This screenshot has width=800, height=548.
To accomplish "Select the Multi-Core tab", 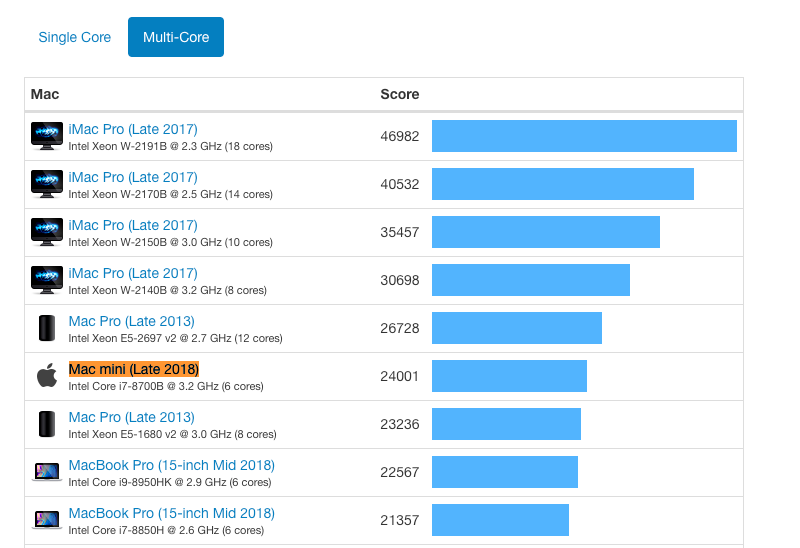I will 176,37.
